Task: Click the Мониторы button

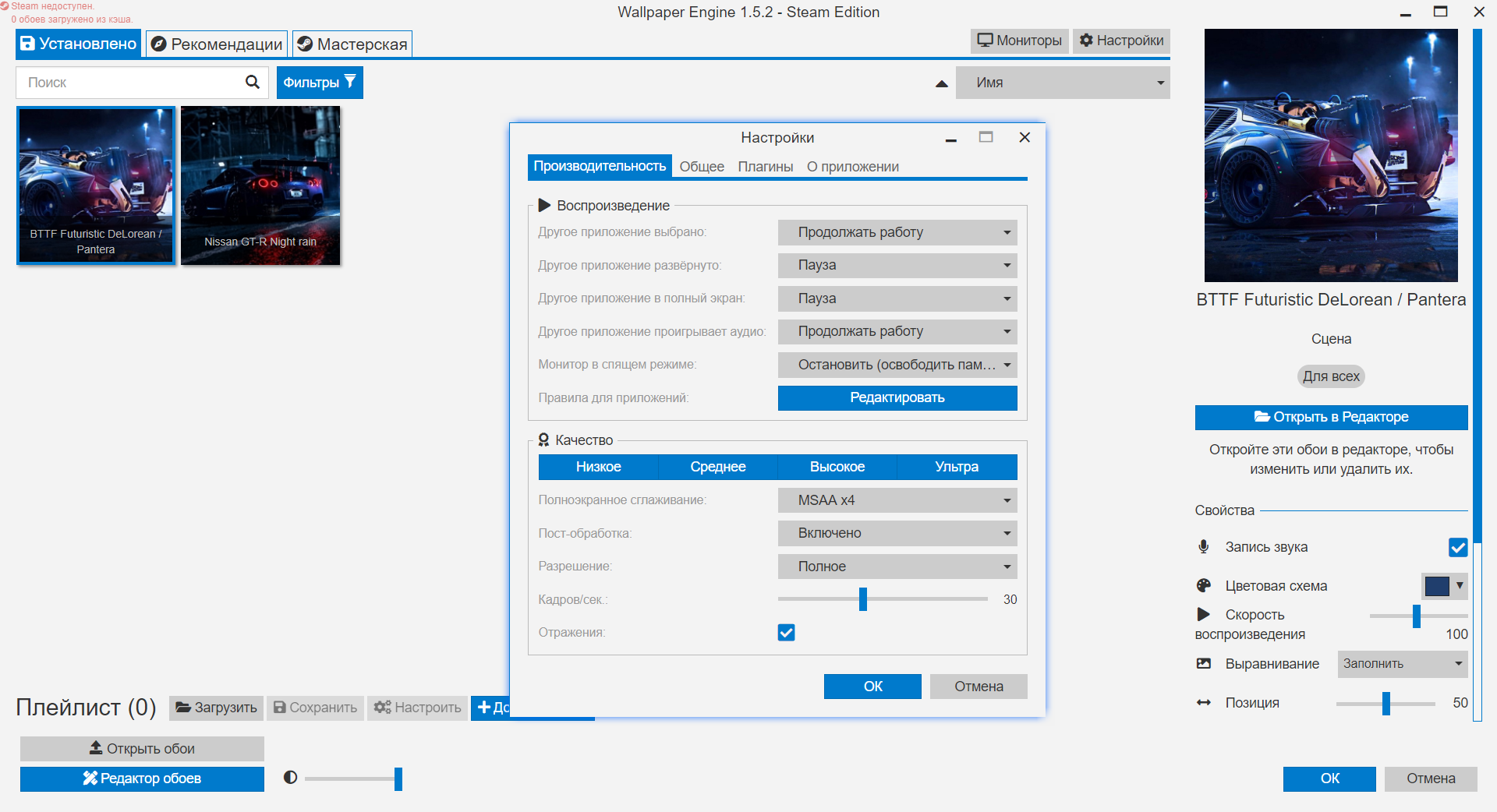Action: tap(1020, 41)
